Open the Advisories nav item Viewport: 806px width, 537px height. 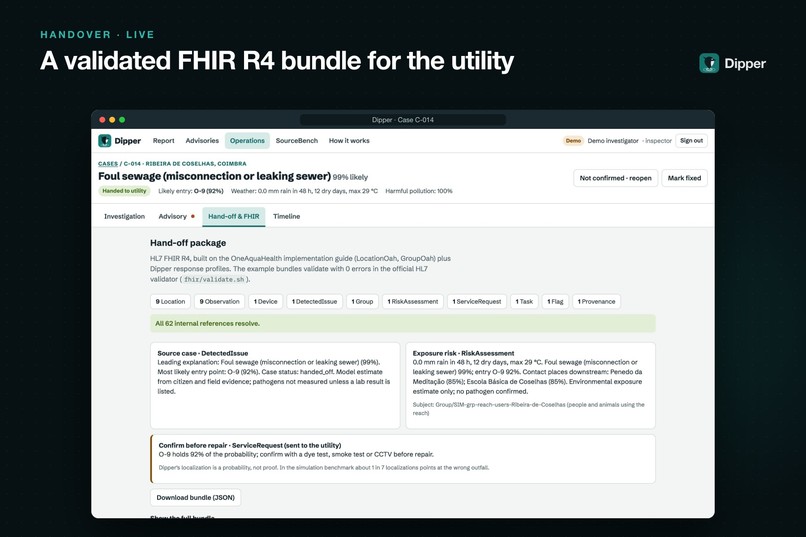(202, 140)
